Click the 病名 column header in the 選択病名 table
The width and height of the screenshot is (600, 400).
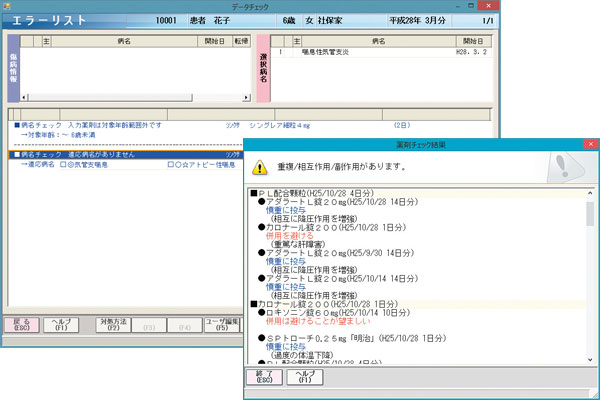tap(379, 41)
